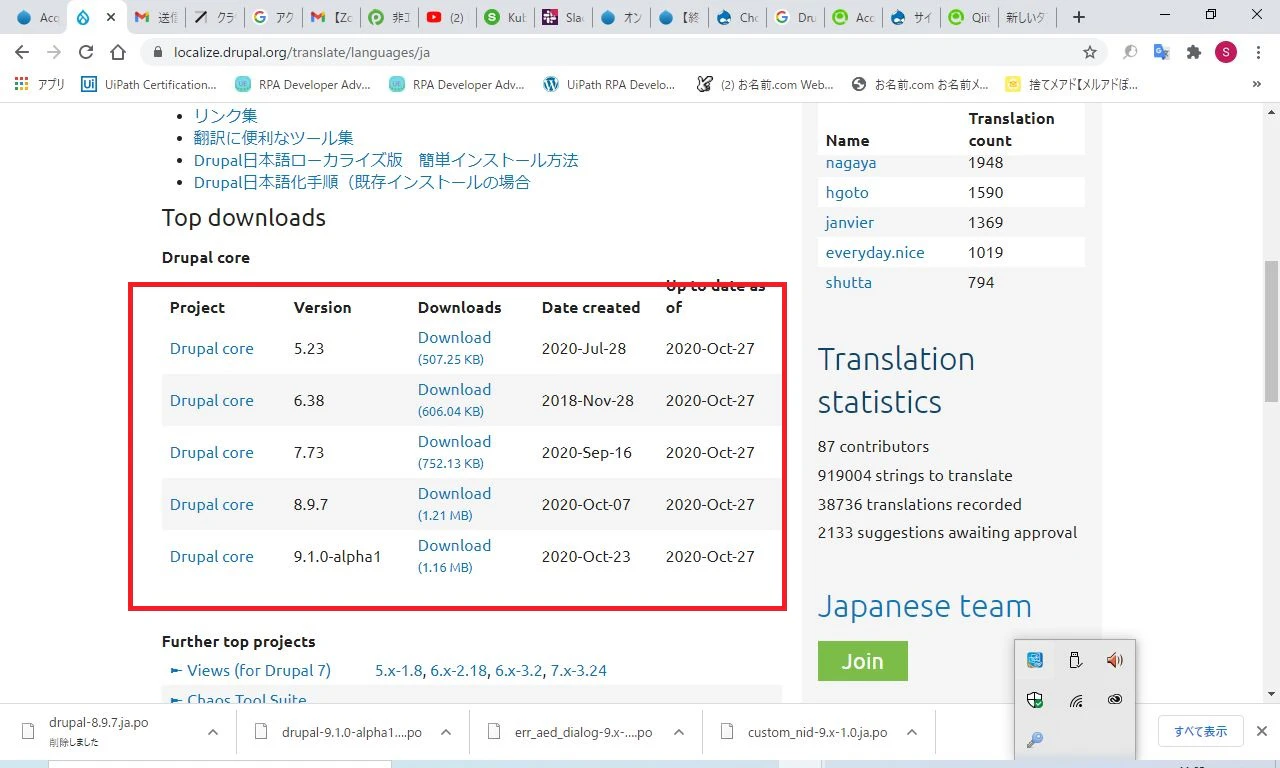This screenshot has width=1280, height=768.
Task: Click the scrollbar down arrow
Action: click(1271, 694)
